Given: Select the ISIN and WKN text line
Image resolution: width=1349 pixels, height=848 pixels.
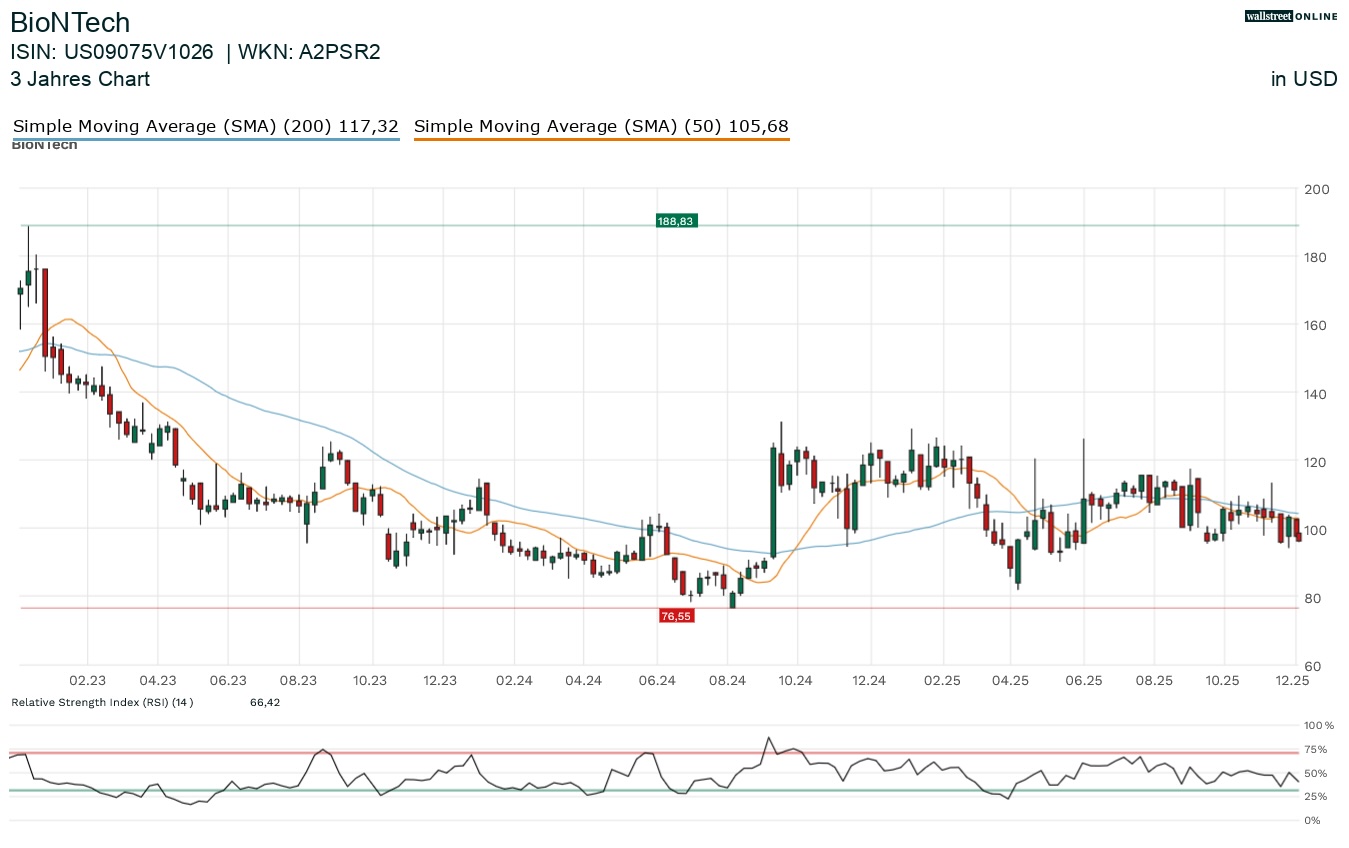Looking at the screenshot, I should click(195, 52).
